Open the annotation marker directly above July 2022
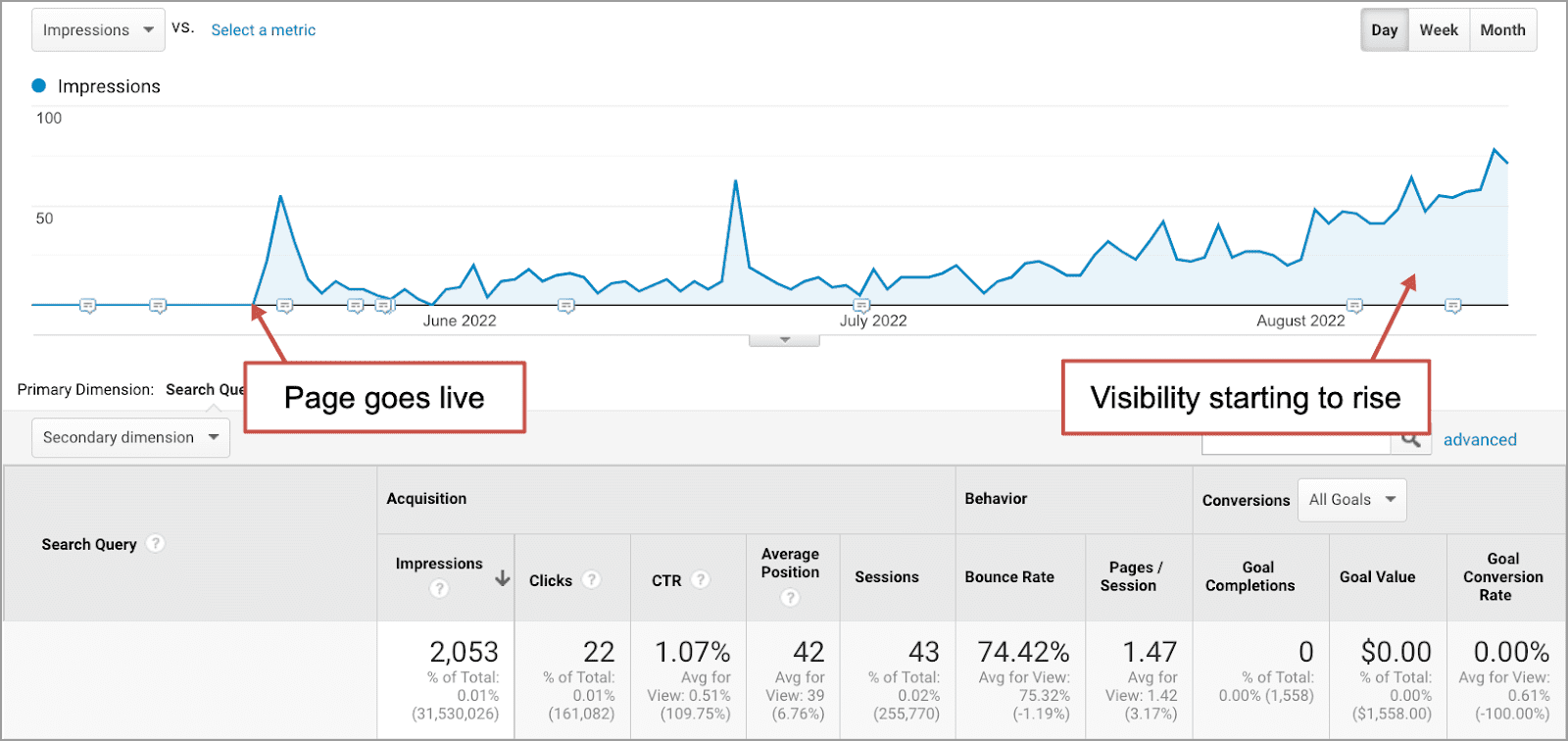 [861, 306]
